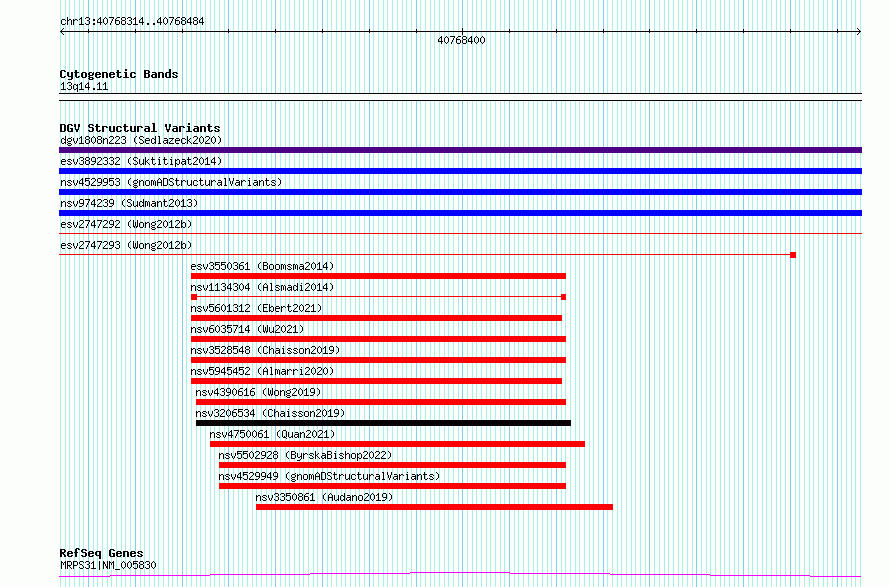Select the 13q14.11 band label
This screenshot has height=587, width=890.
(x=84, y=86)
